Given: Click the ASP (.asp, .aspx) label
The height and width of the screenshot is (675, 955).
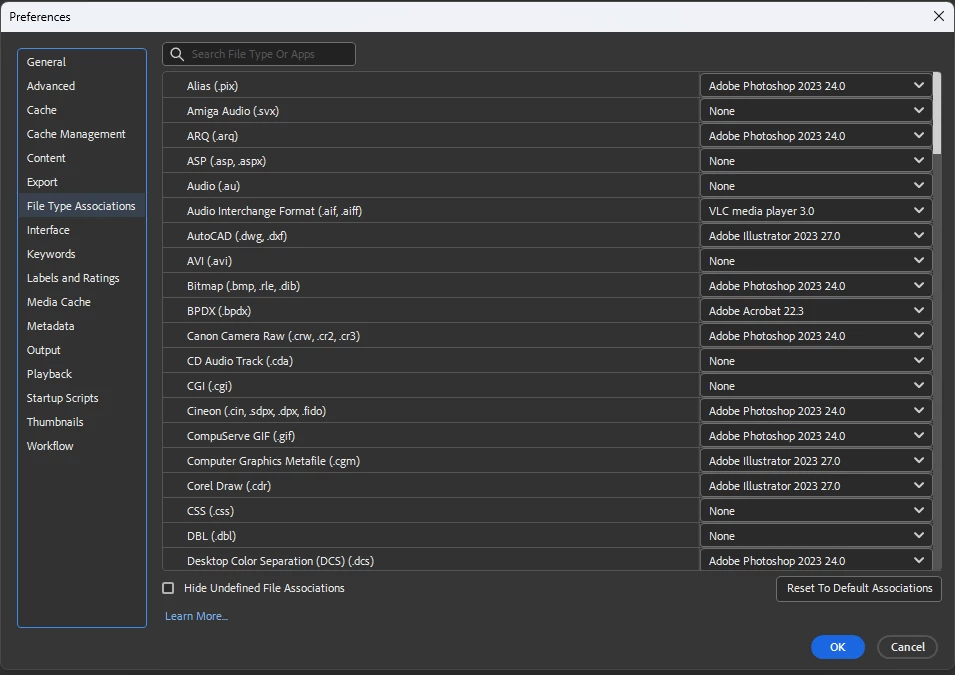Looking at the screenshot, I should tap(226, 161).
